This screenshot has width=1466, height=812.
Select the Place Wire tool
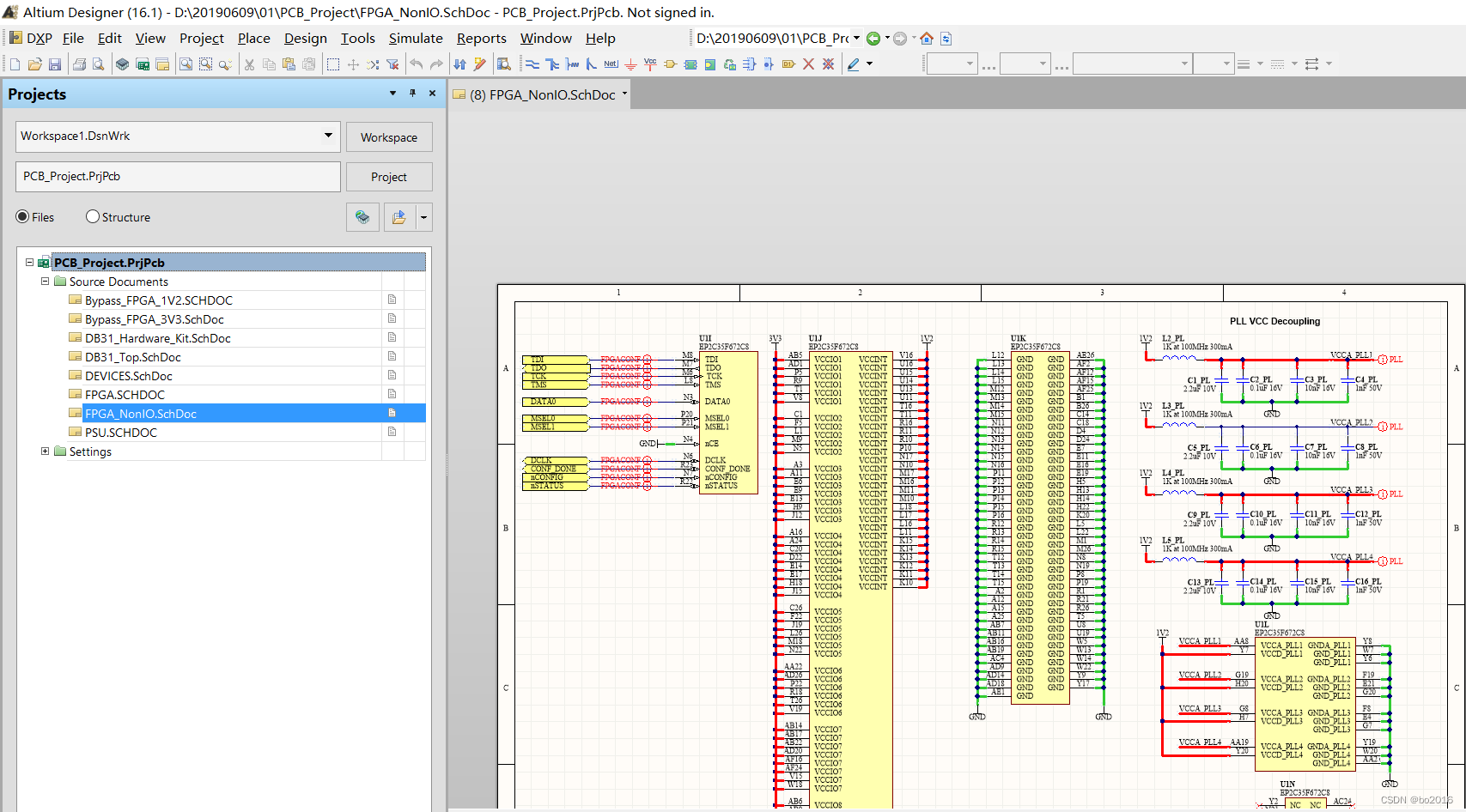coord(532,64)
